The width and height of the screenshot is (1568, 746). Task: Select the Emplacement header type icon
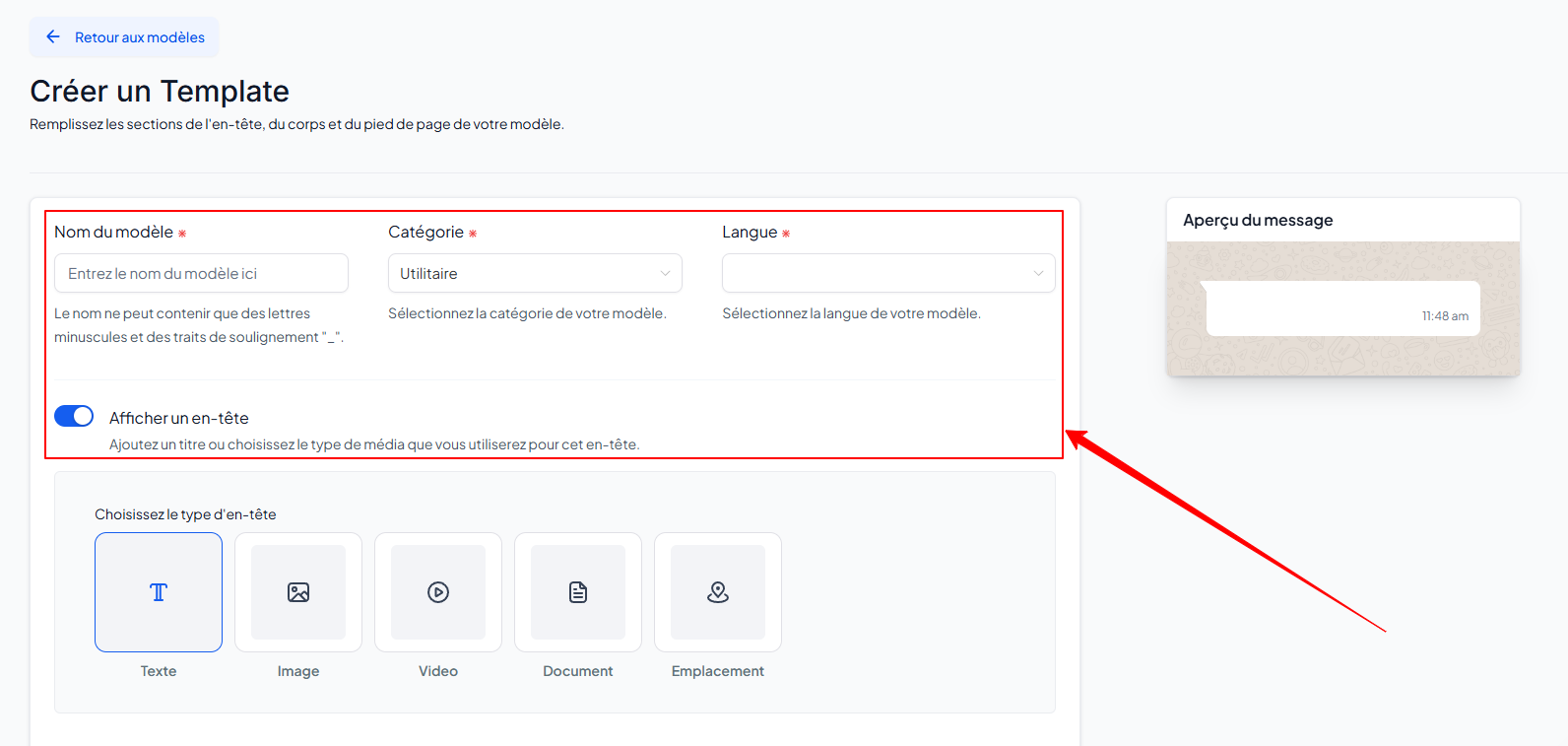click(x=718, y=592)
